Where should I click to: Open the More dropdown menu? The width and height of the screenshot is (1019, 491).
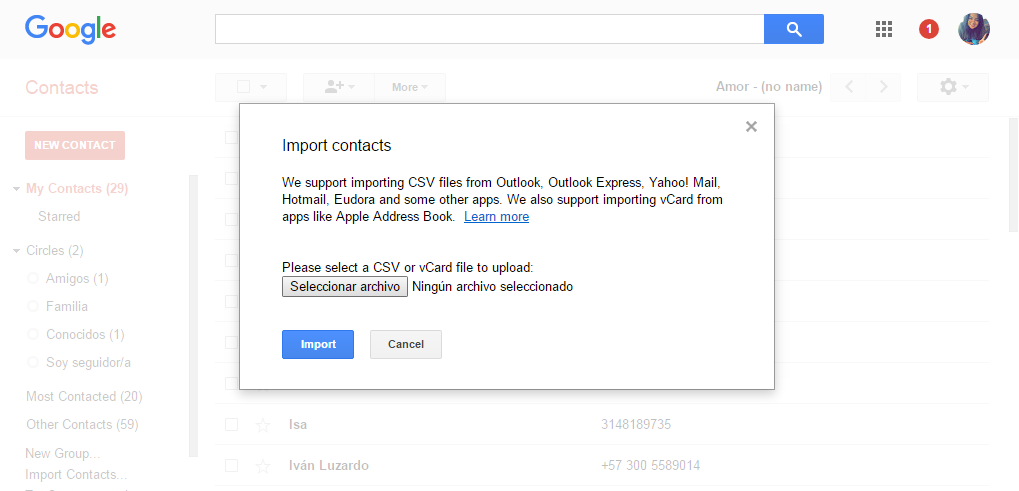click(x=409, y=87)
